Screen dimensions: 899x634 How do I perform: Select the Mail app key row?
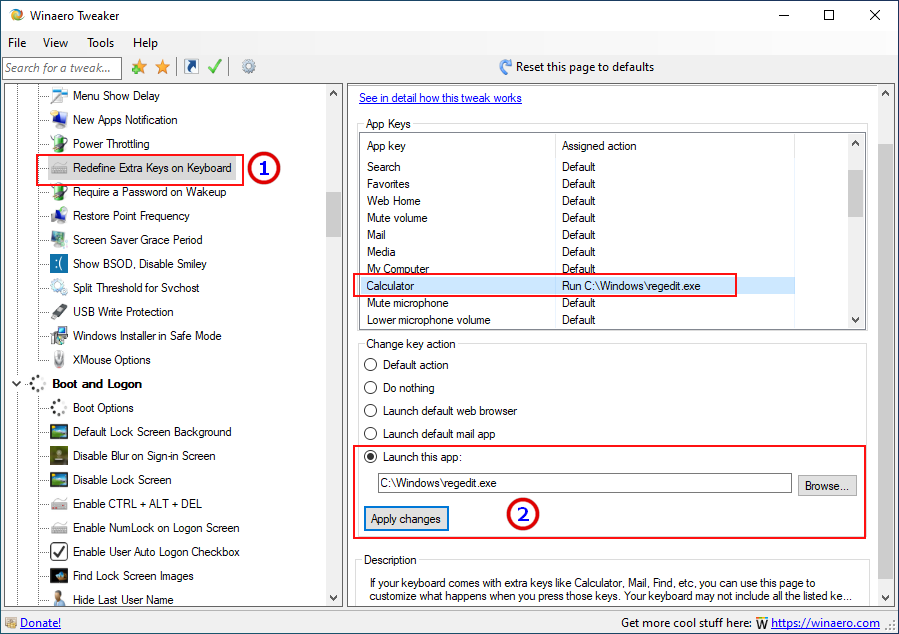[x=577, y=235]
